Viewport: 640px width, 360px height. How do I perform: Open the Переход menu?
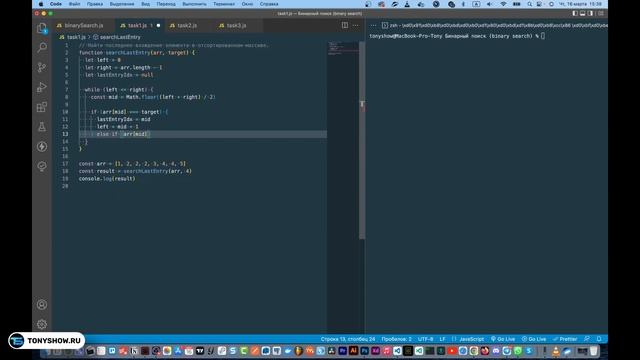coord(166,4)
